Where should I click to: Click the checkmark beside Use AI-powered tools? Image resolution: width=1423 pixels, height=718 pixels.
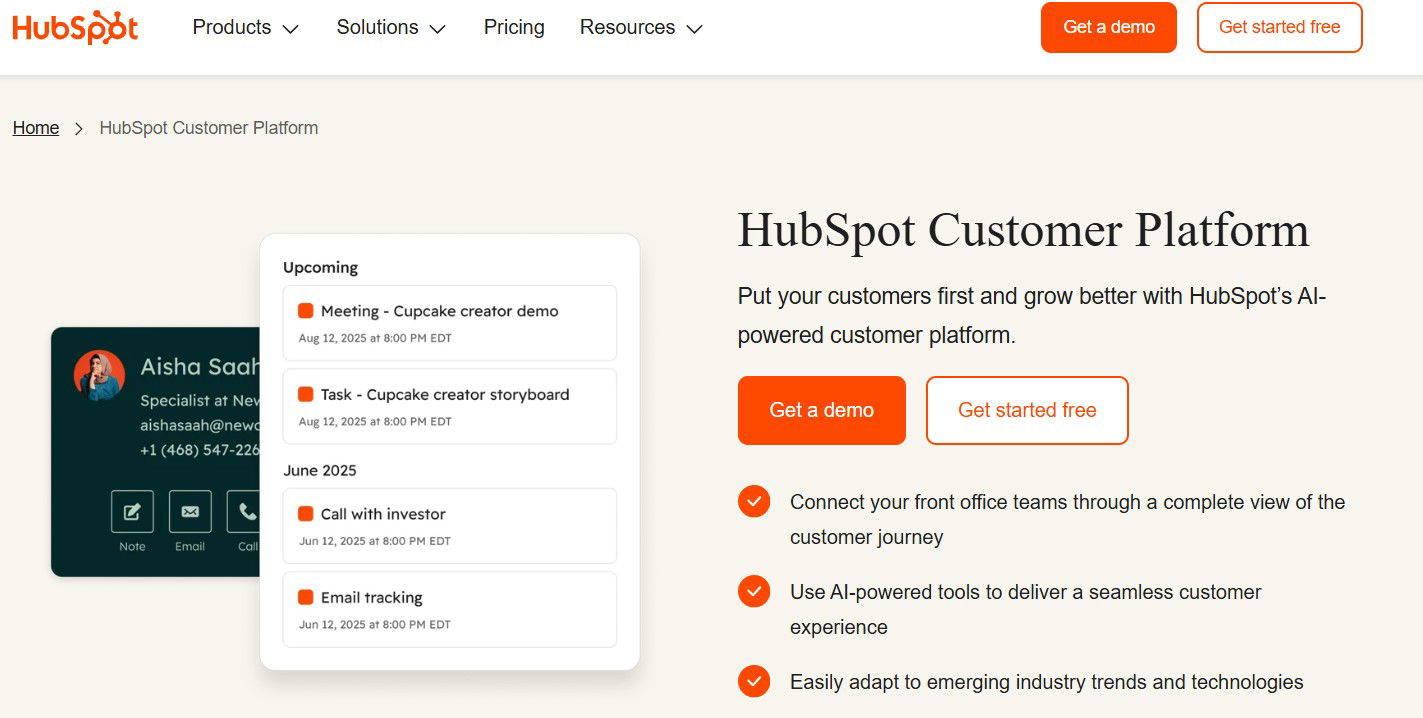[753, 591]
